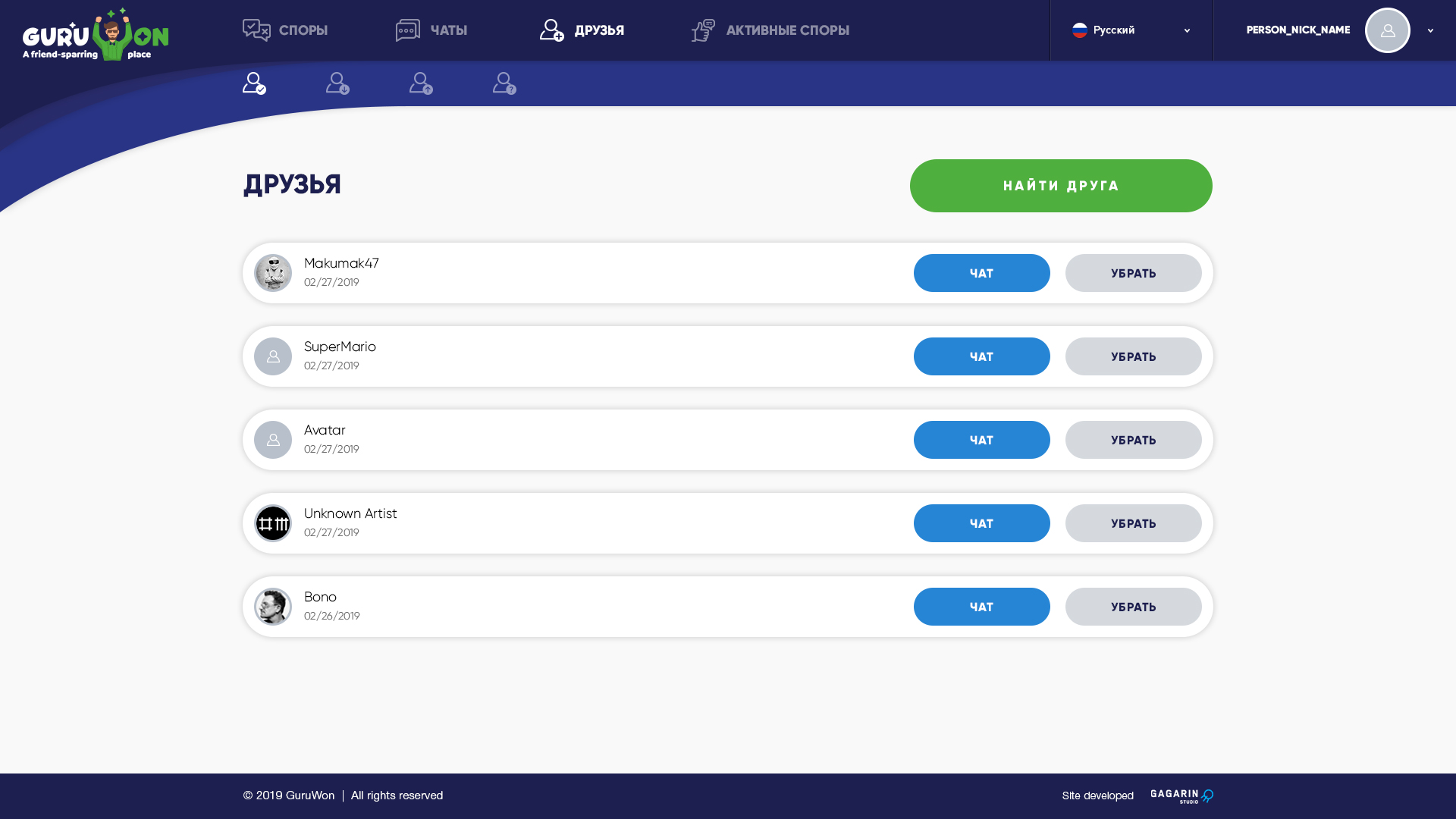Open incoming friend requests icon with down arrow
The height and width of the screenshot is (819, 1456).
(337, 83)
